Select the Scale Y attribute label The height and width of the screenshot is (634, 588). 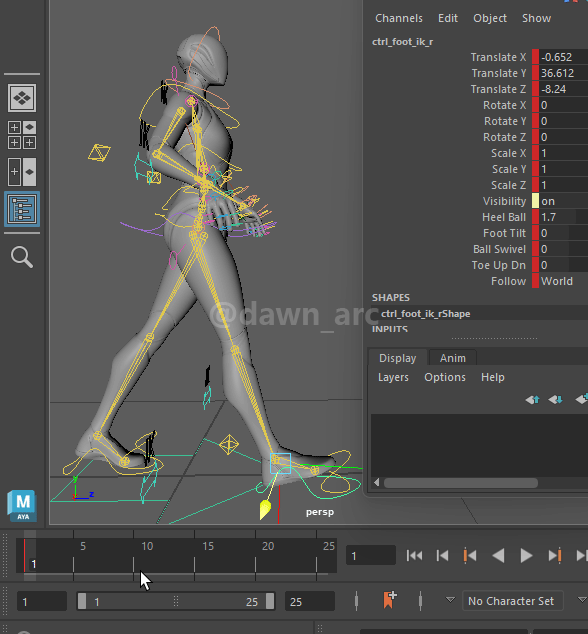click(x=509, y=169)
